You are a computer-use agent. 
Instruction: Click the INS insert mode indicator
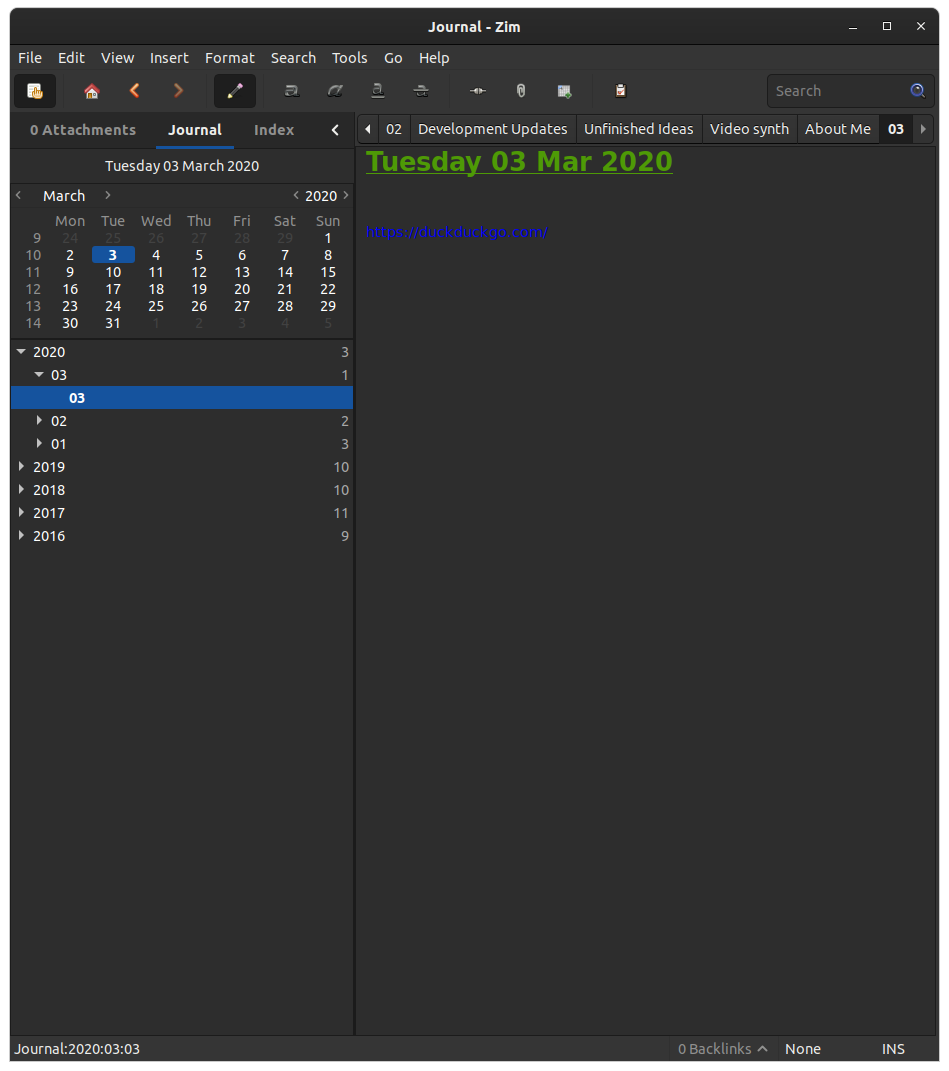pyautogui.click(x=893, y=1049)
